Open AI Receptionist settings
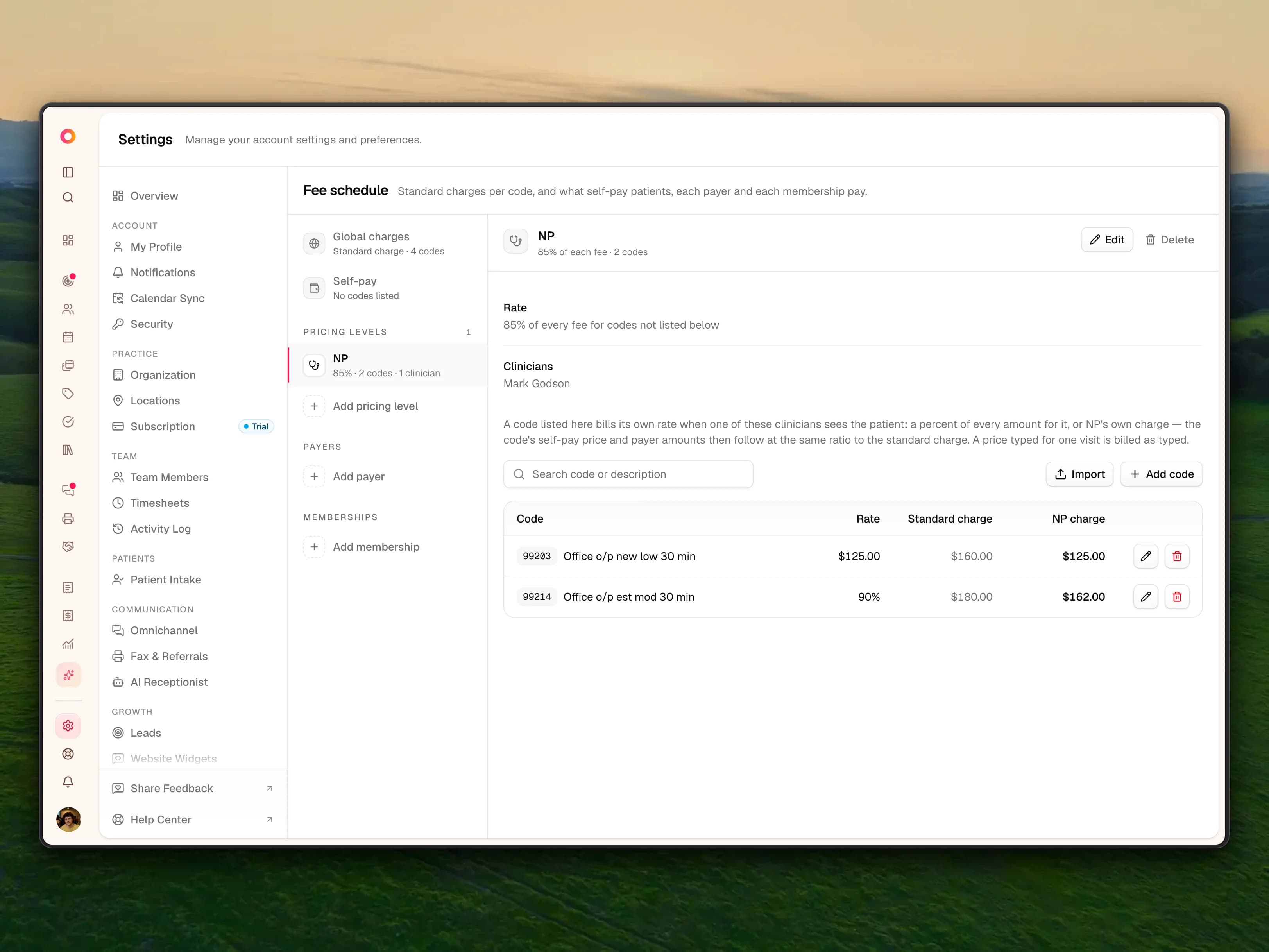Image resolution: width=1269 pixels, height=952 pixels. pyautogui.click(x=193, y=682)
